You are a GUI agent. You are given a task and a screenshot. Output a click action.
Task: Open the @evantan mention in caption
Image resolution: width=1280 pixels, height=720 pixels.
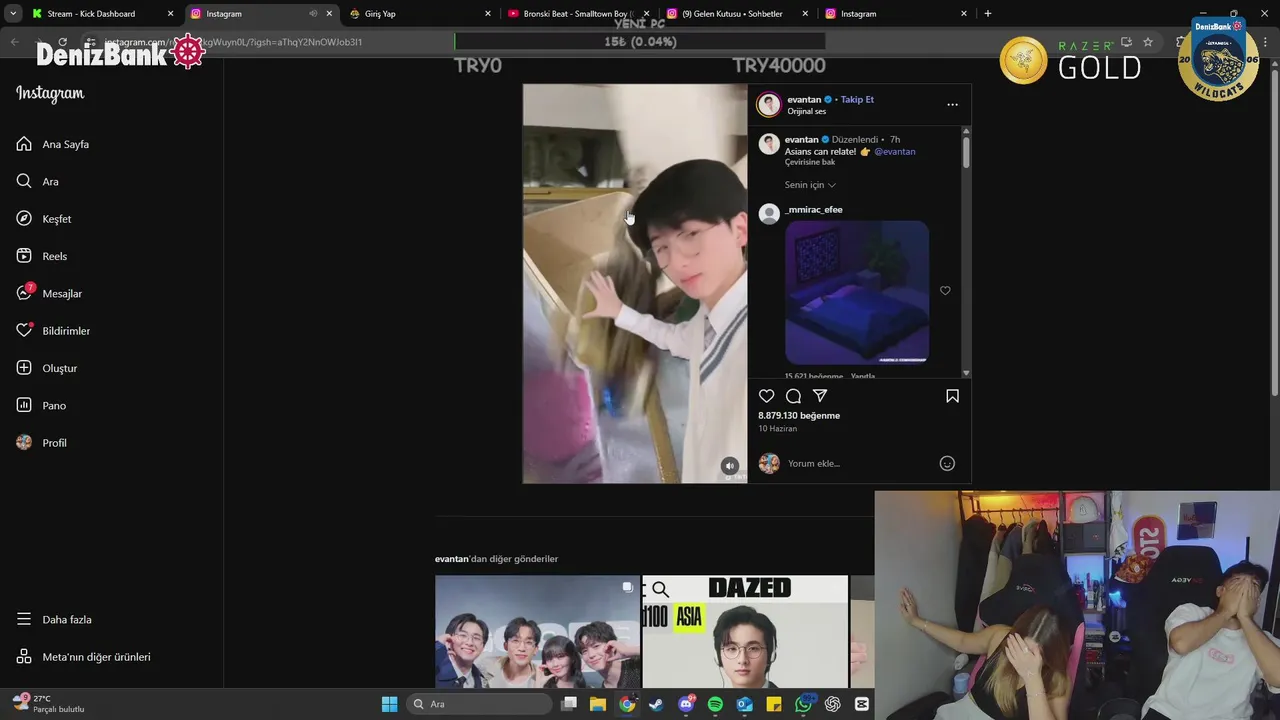point(895,152)
